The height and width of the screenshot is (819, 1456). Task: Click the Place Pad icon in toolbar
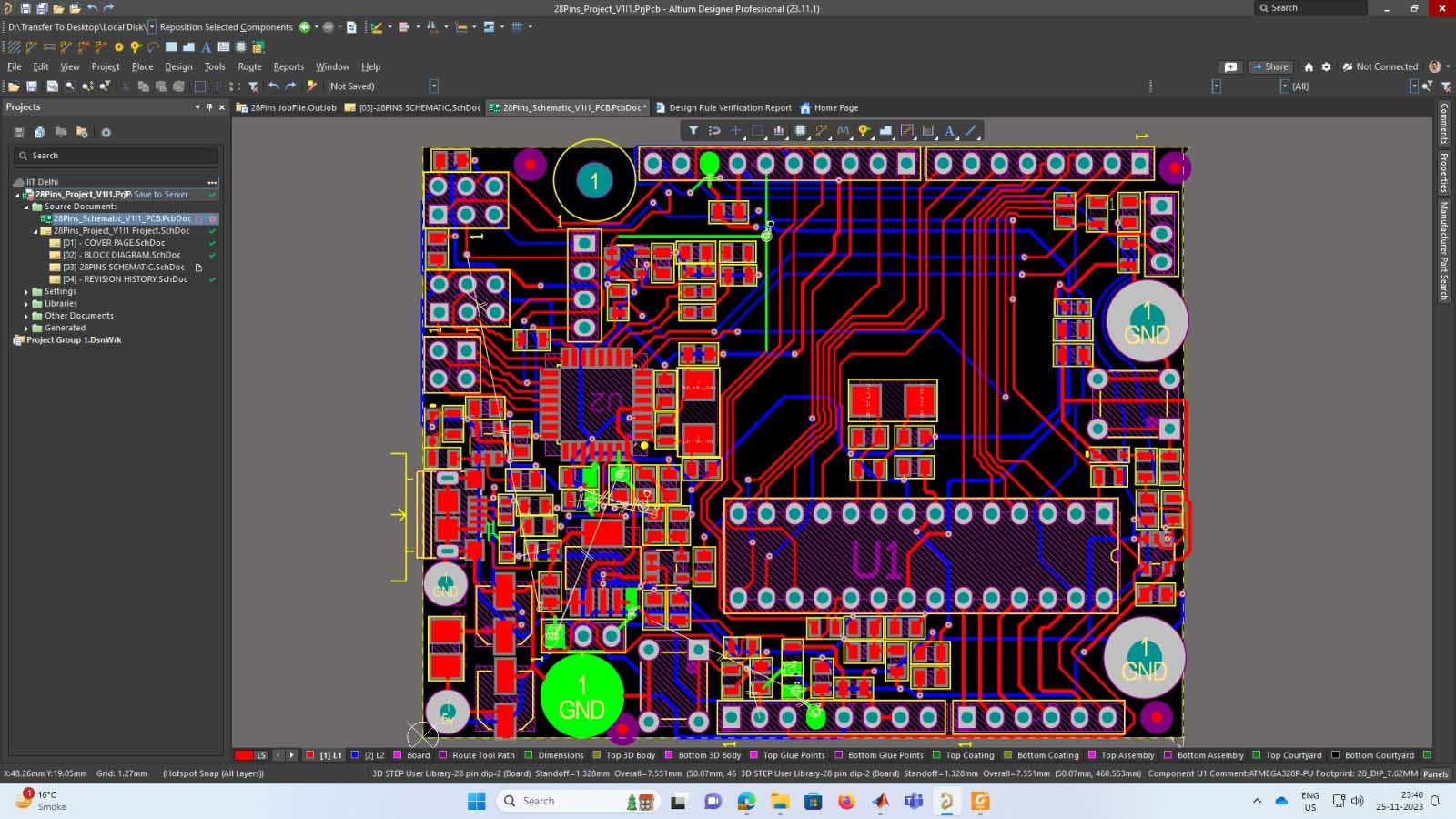point(118,47)
